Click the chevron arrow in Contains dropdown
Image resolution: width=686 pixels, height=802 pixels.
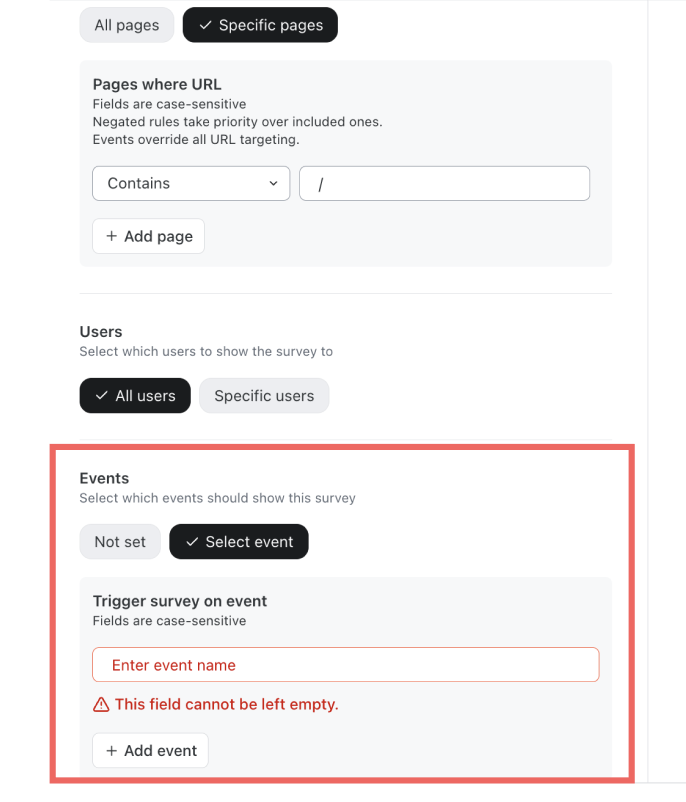273,183
